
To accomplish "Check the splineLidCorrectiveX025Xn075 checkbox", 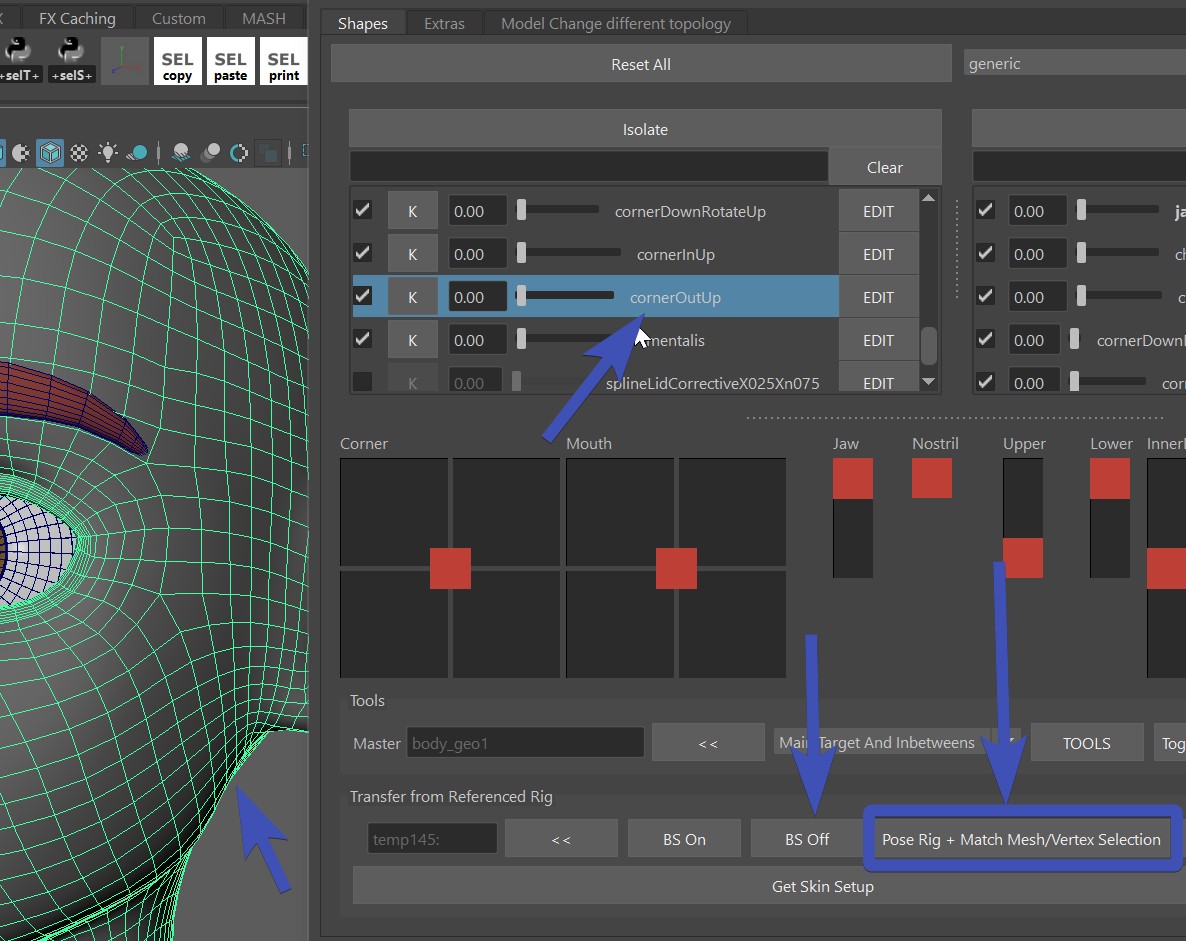I will pos(363,382).
